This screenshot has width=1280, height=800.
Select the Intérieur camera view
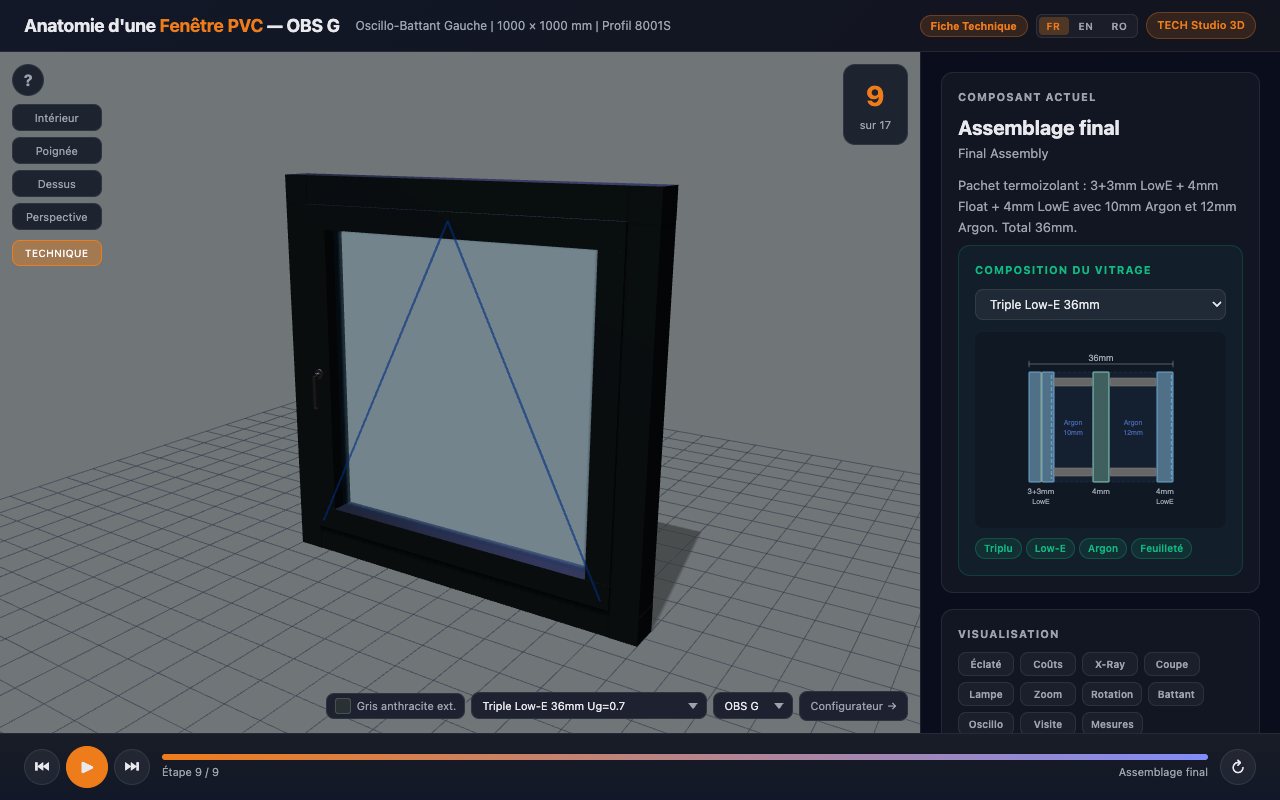pos(57,118)
